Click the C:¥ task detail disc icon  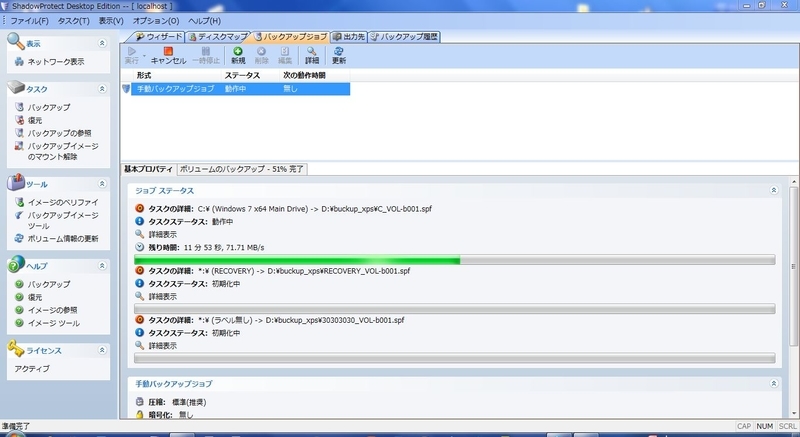pos(139,208)
